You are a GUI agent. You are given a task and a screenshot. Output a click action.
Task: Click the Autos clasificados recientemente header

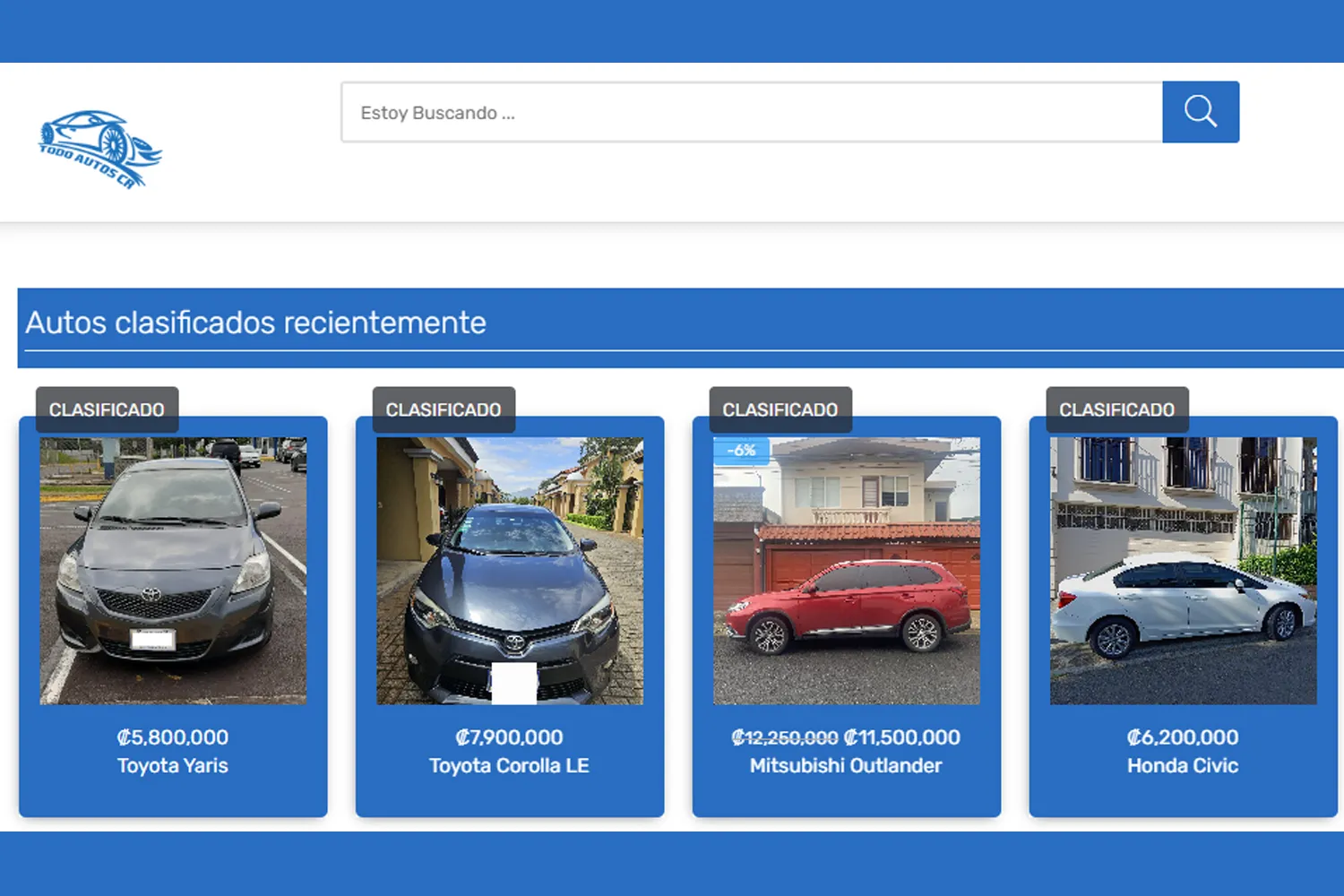(x=257, y=323)
